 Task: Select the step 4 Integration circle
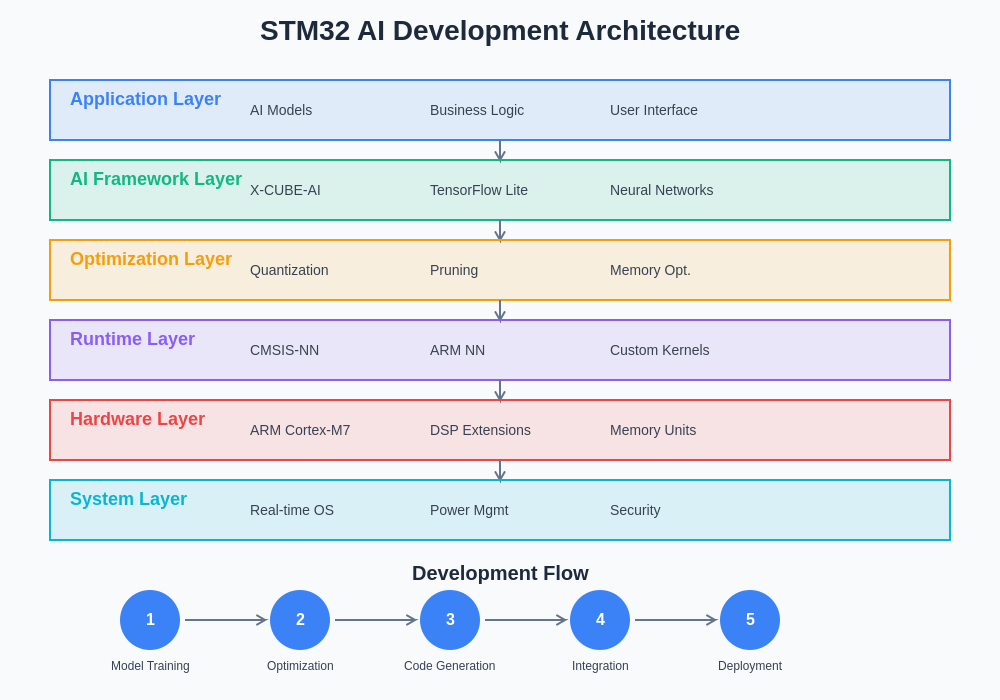[x=600, y=620]
